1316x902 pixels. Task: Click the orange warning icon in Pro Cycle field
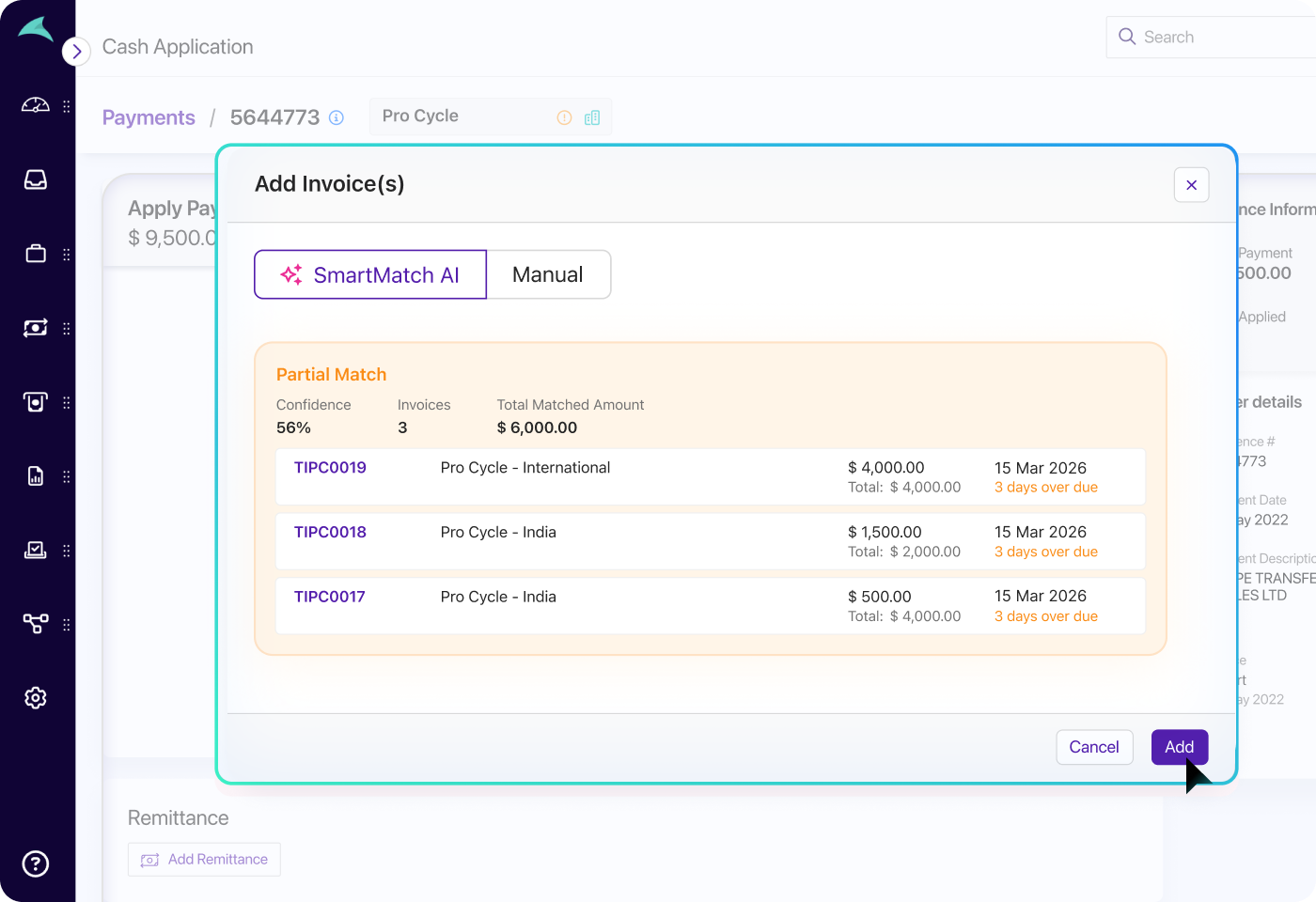[x=564, y=117]
